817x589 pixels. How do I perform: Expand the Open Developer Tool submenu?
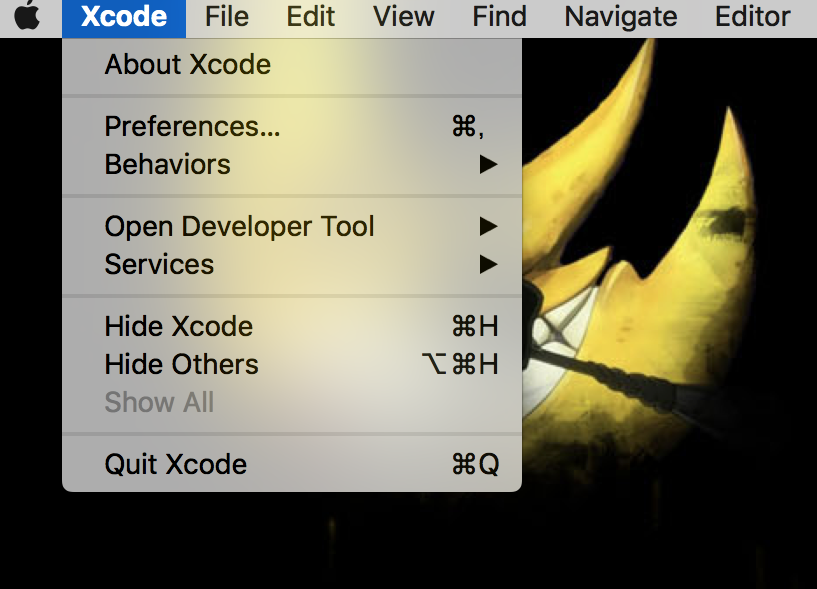pyautogui.click(x=292, y=226)
